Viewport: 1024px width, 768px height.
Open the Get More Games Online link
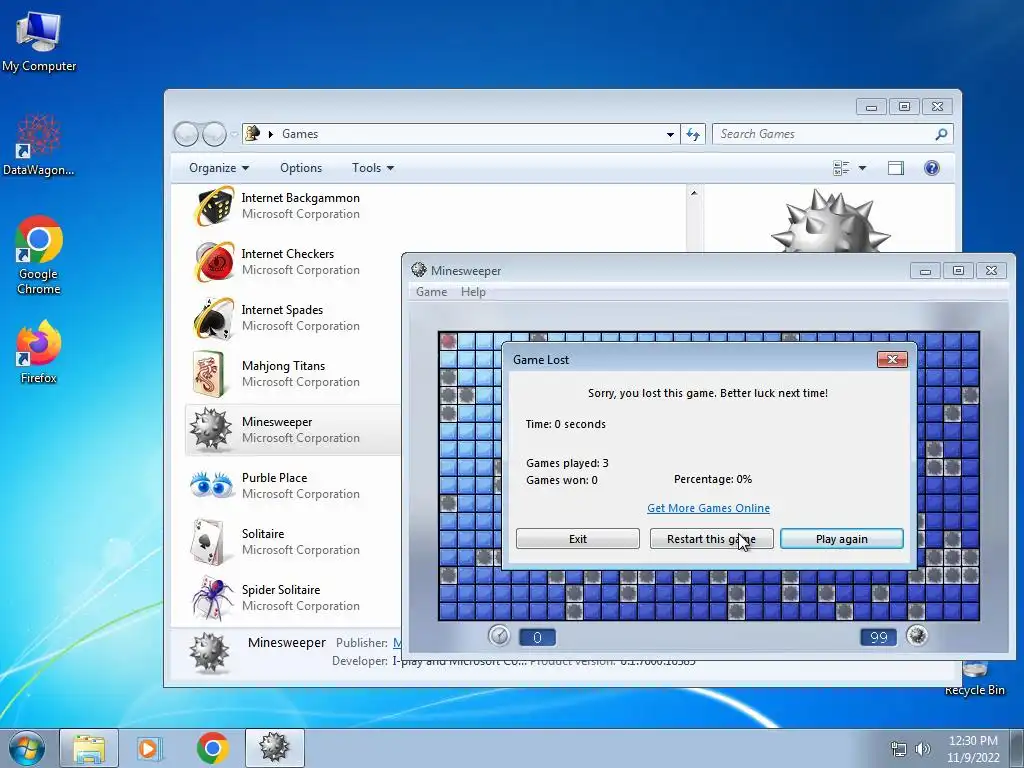pyautogui.click(x=708, y=508)
